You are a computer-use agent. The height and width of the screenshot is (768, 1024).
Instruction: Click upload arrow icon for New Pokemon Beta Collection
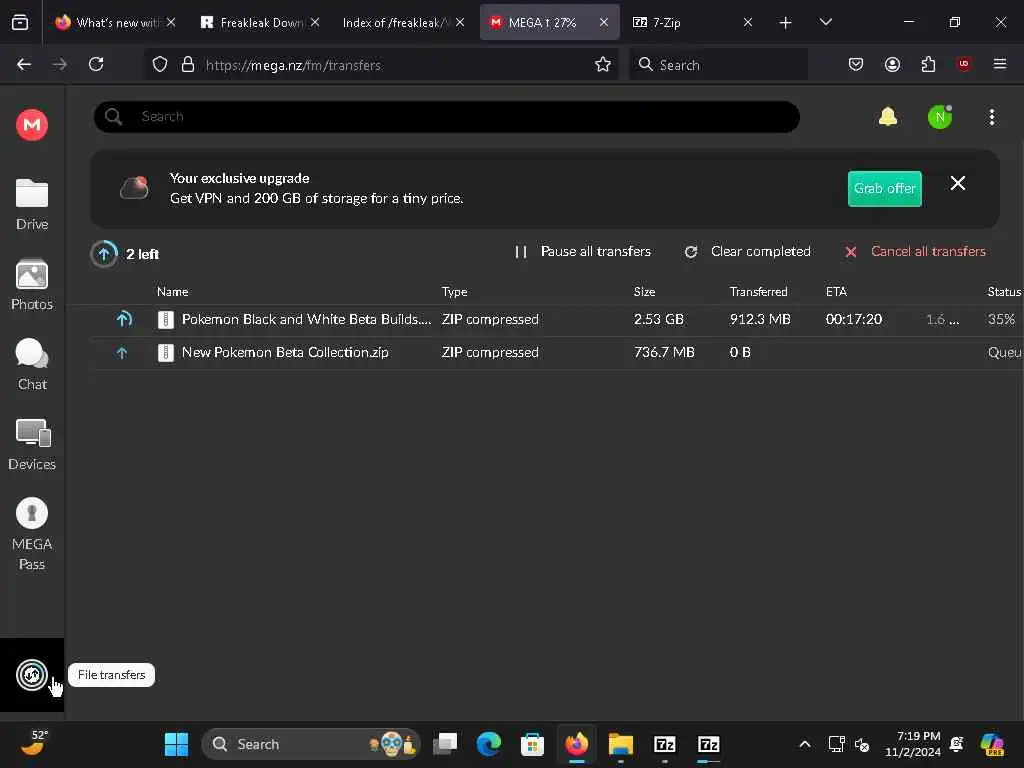tap(121, 353)
